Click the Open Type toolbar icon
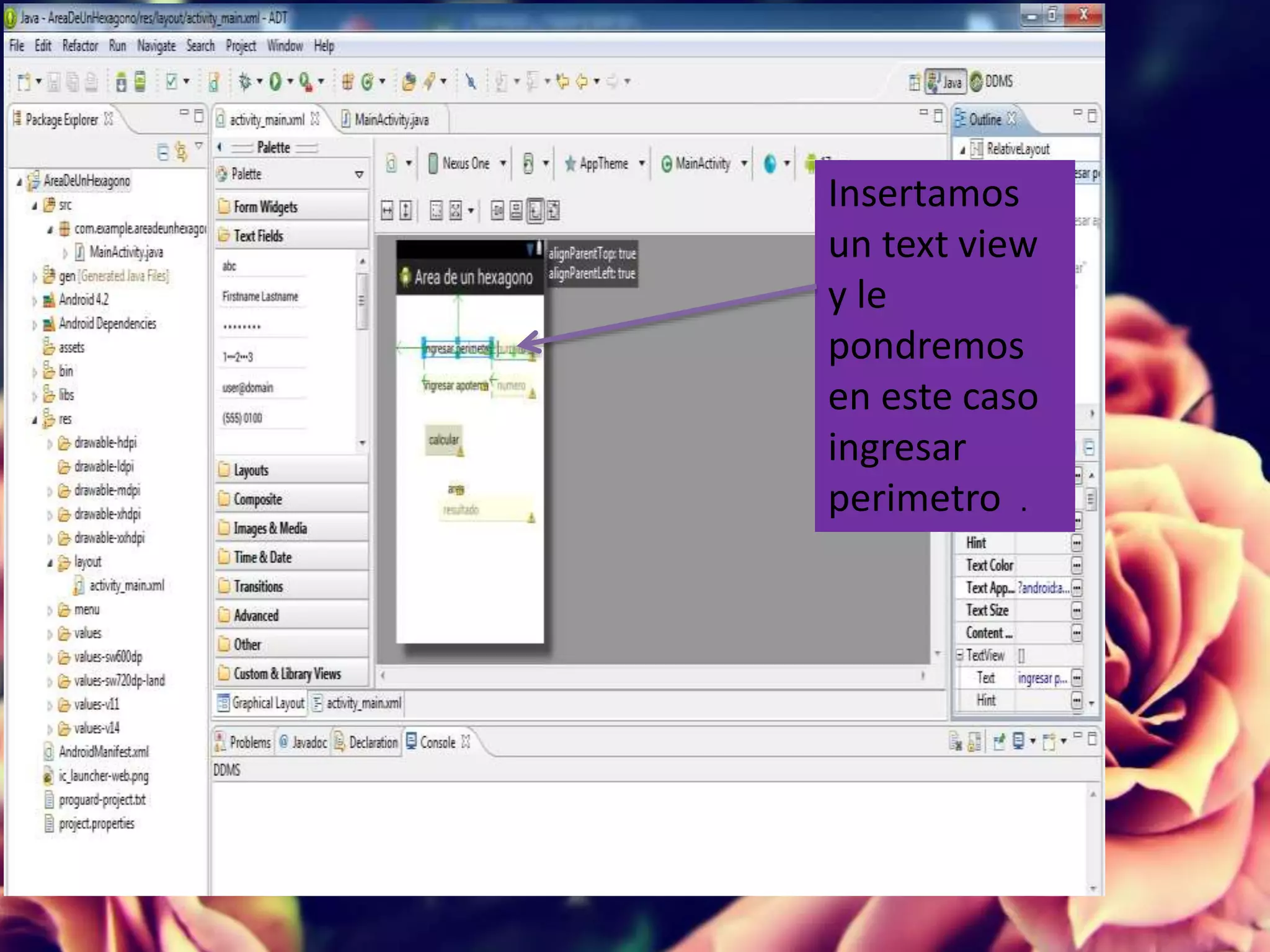Screen dimensions: 1270x952 (408, 81)
